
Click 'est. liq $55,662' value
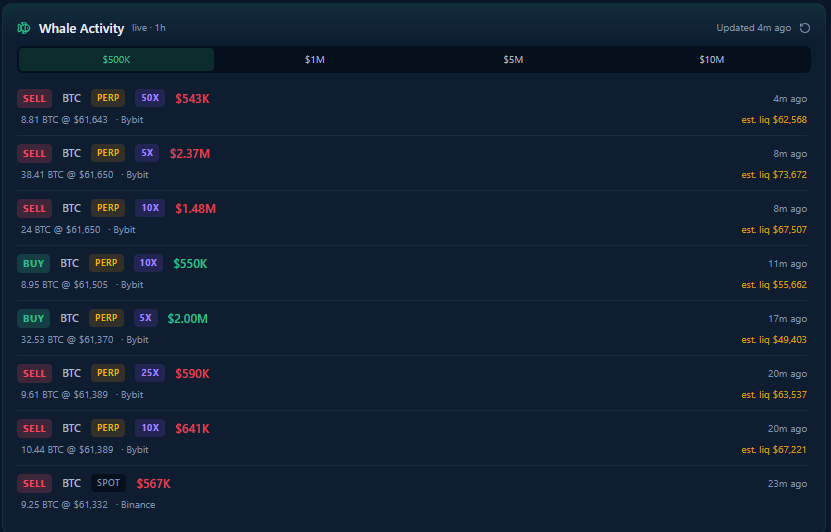point(774,285)
